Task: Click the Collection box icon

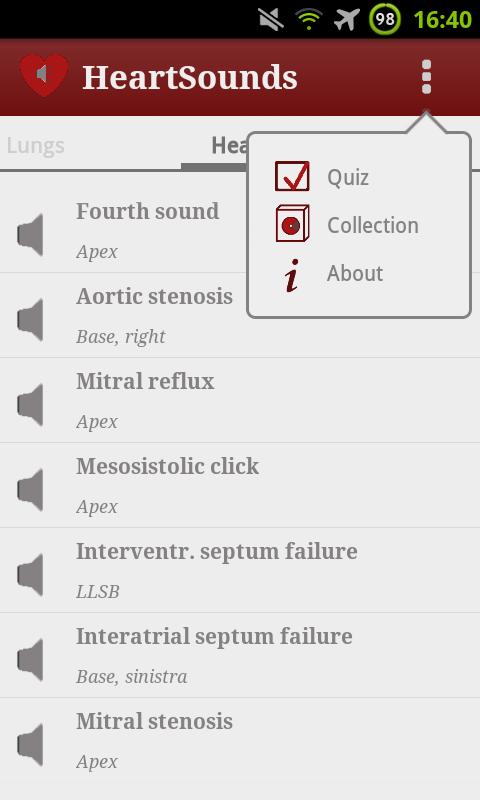Action: [x=292, y=223]
